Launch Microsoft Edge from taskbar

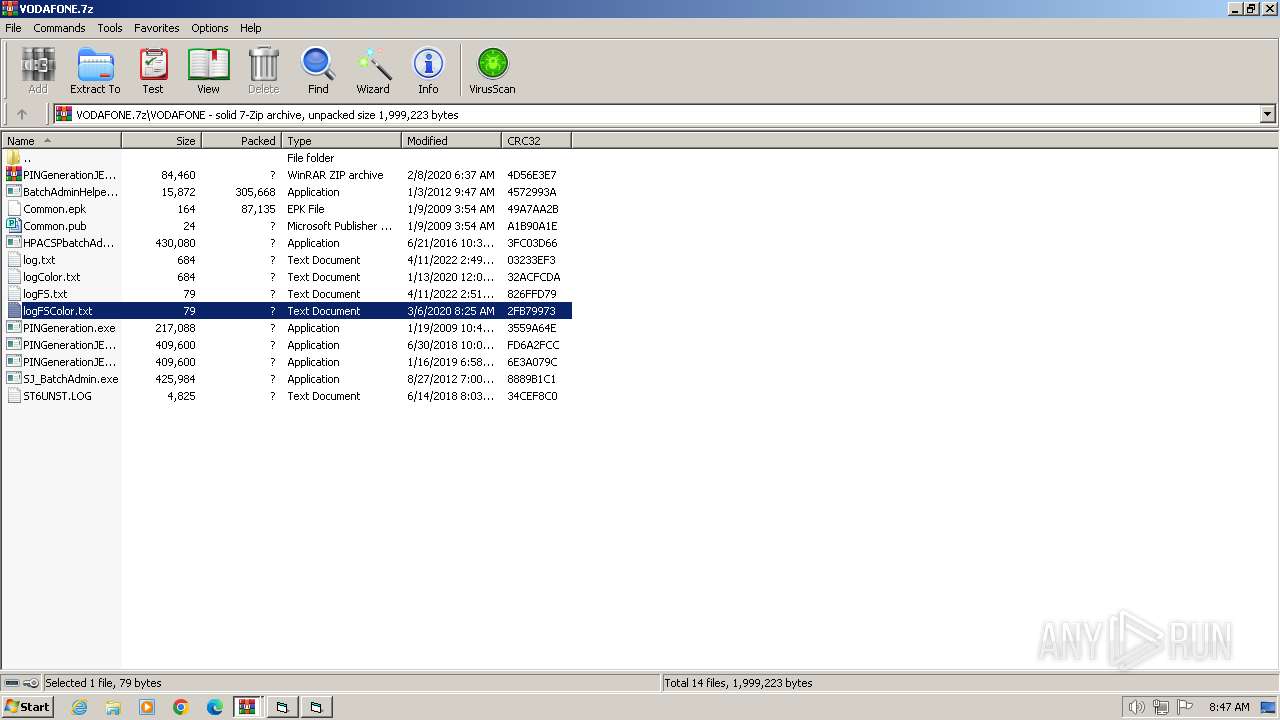(215, 707)
